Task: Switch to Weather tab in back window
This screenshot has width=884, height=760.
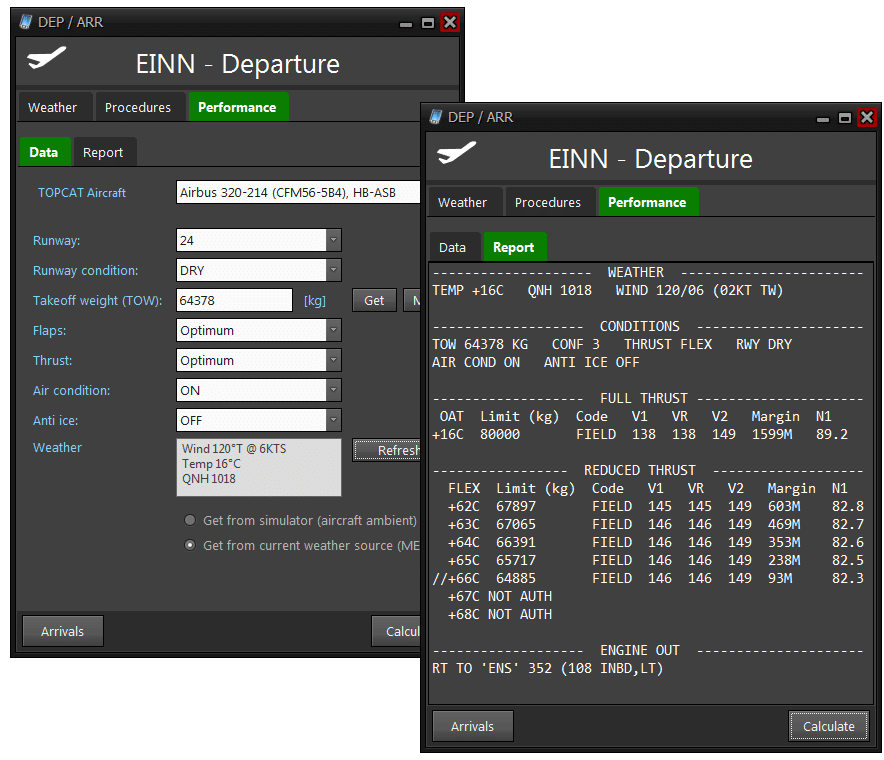Action: 53,107
